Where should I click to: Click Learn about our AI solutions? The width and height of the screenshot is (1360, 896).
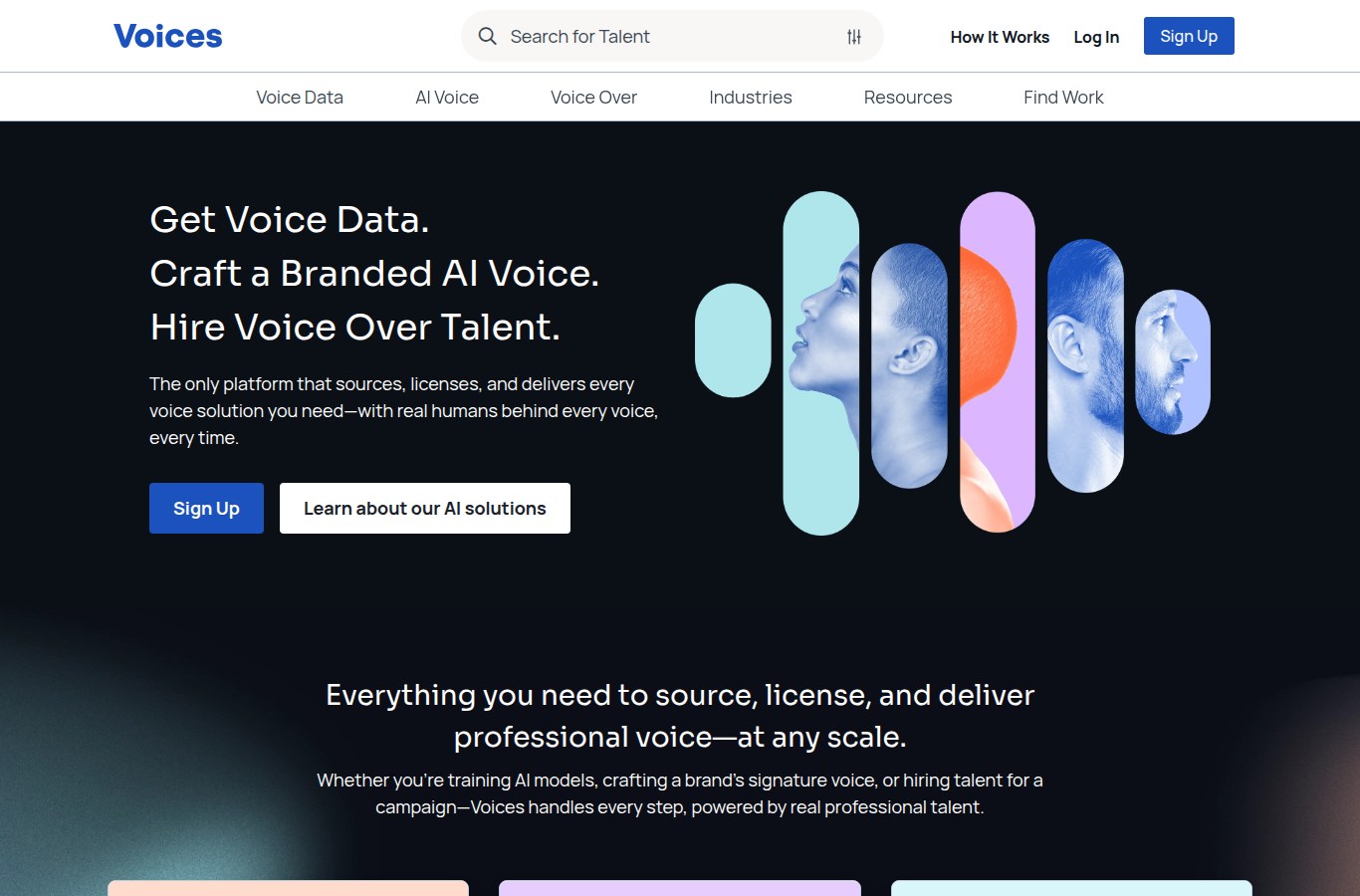point(425,508)
